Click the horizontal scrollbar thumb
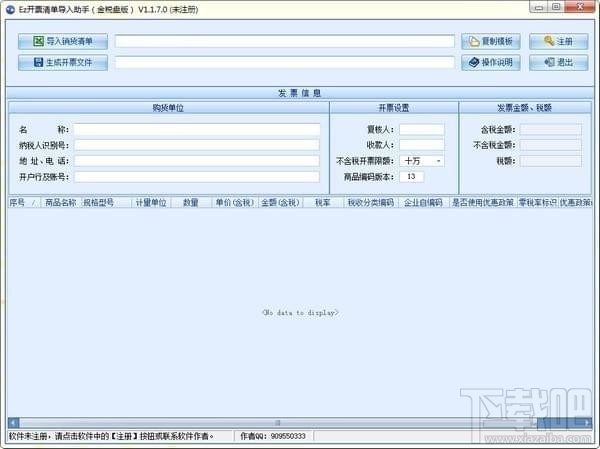The height and width of the screenshot is (449, 600). 278,423
